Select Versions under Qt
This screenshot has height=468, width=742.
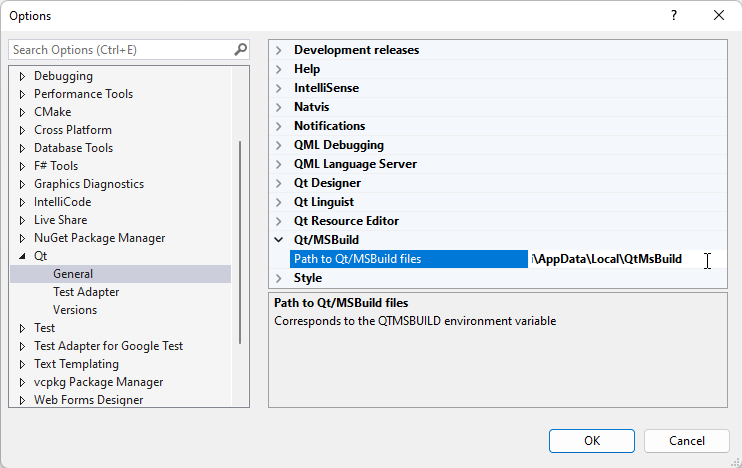(x=75, y=310)
